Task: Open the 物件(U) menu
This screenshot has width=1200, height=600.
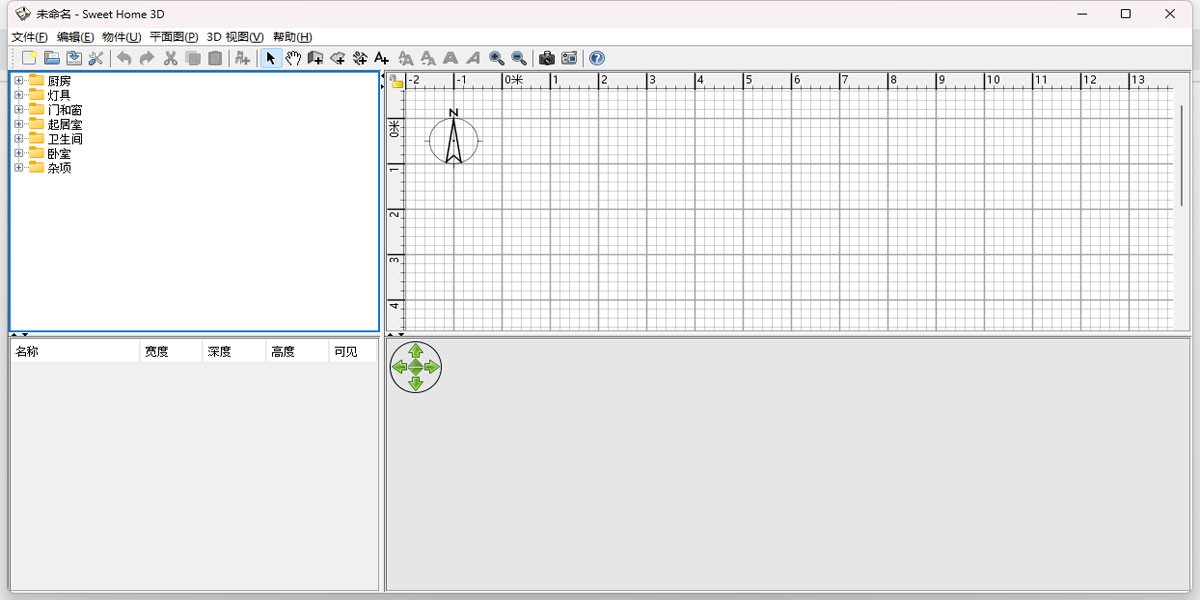Action: pos(122,37)
